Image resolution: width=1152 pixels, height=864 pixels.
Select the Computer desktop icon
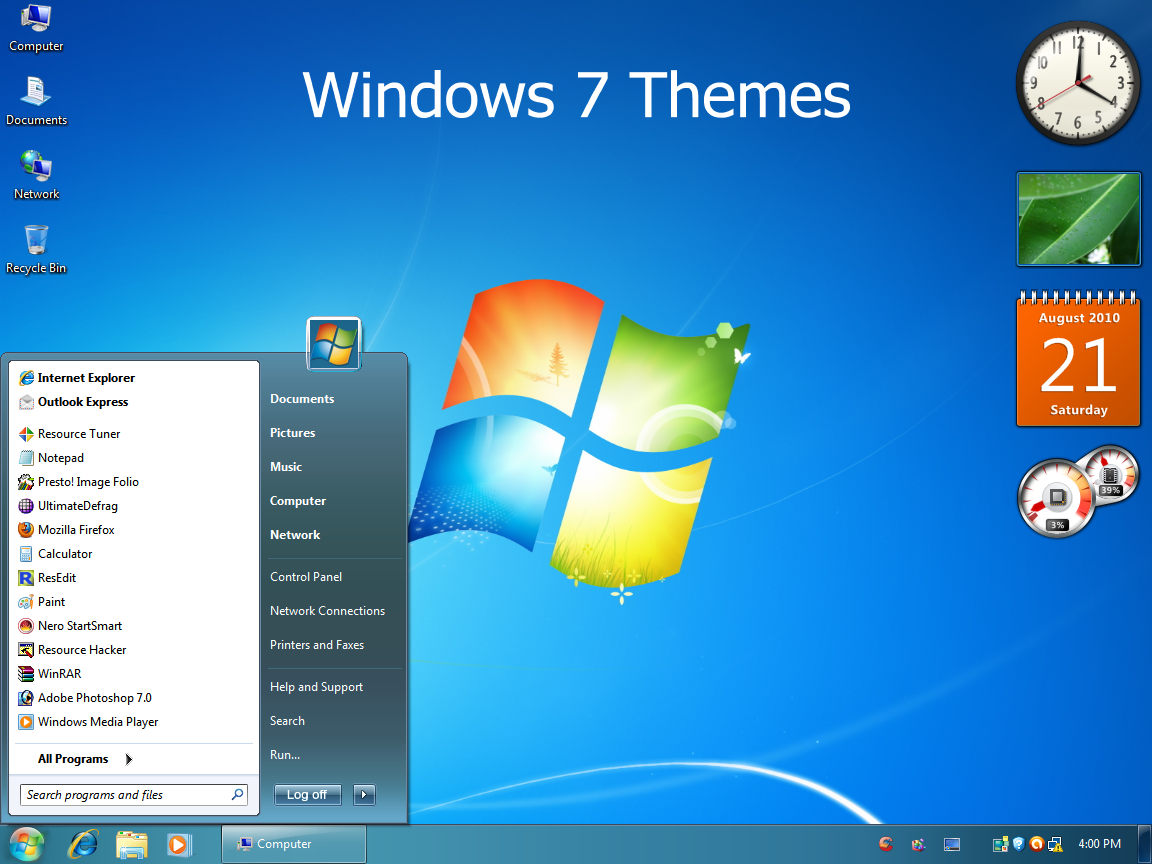(x=36, y=28)
